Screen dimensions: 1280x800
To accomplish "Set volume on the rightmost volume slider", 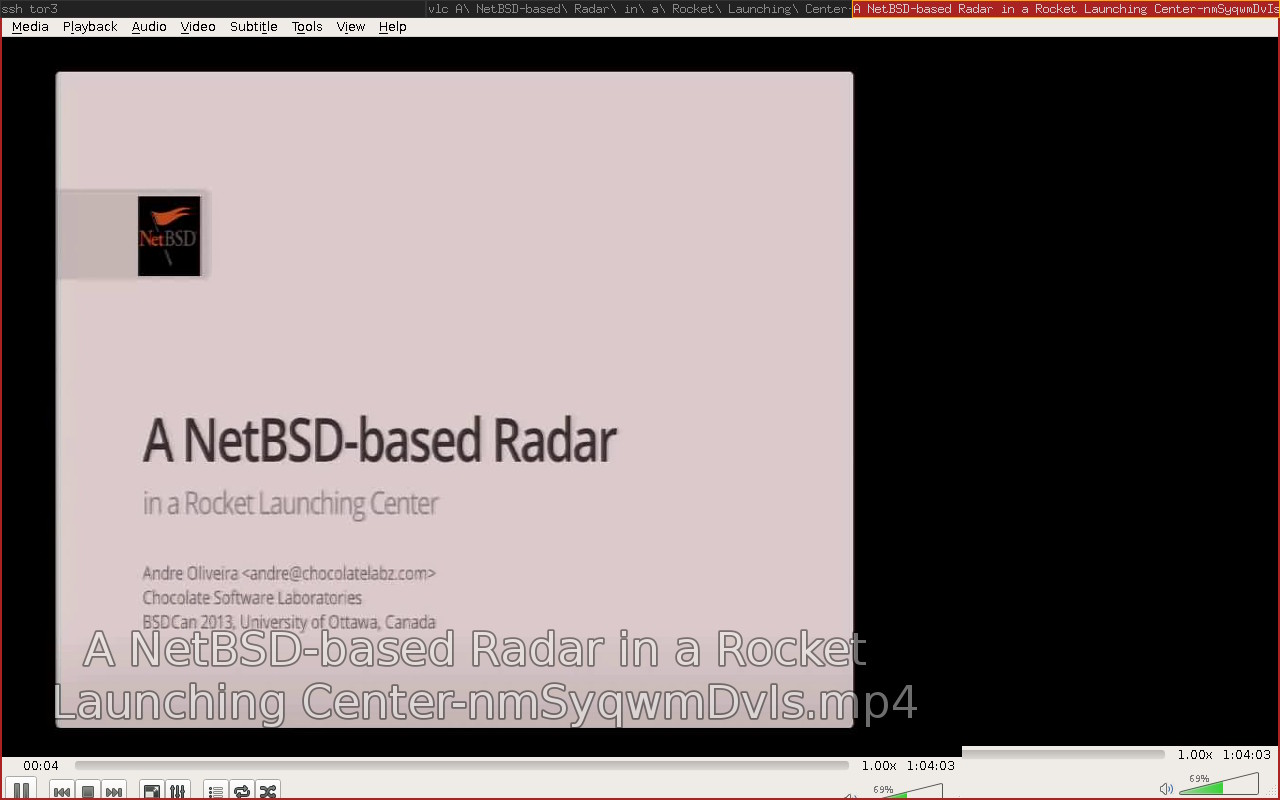I will coord(1219,784).
